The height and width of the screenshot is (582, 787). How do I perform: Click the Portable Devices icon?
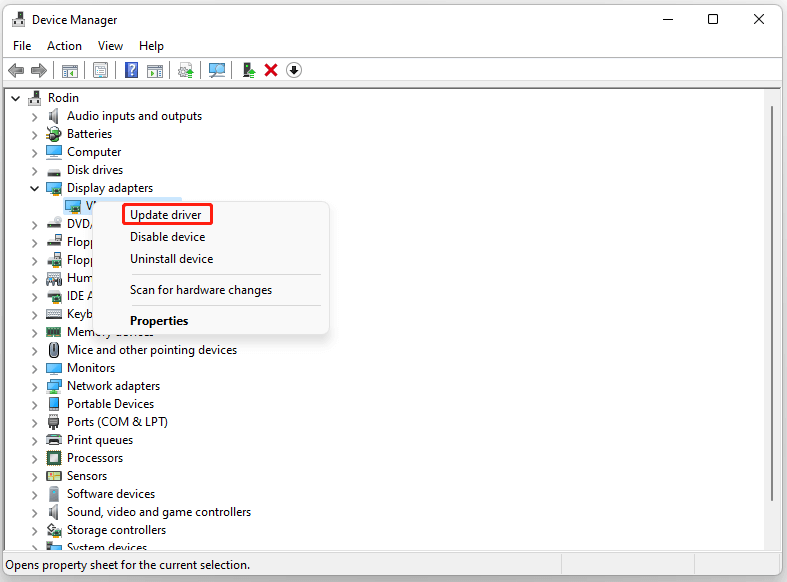click(54, 404)
